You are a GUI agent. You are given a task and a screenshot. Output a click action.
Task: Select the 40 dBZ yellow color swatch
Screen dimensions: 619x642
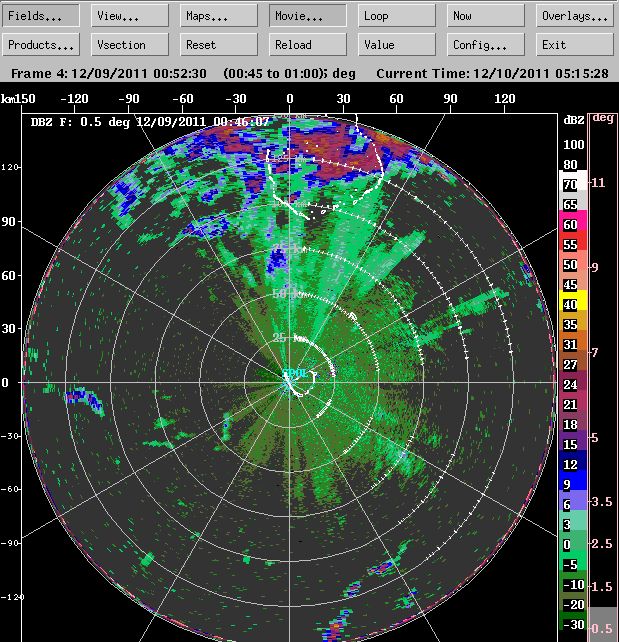[x=573, y=301]
